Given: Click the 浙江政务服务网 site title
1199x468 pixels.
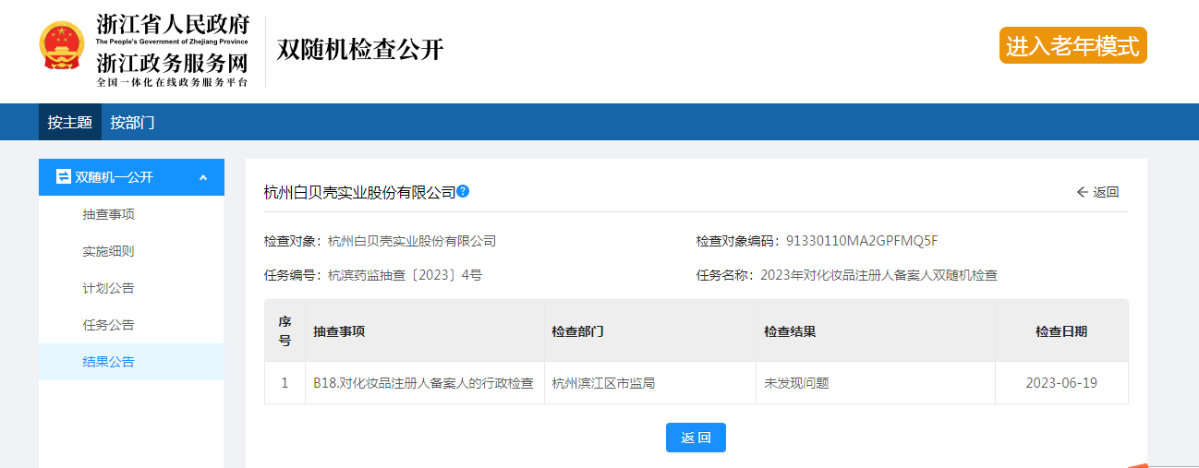Looking at the screenshot, I should tap(172, 62).
